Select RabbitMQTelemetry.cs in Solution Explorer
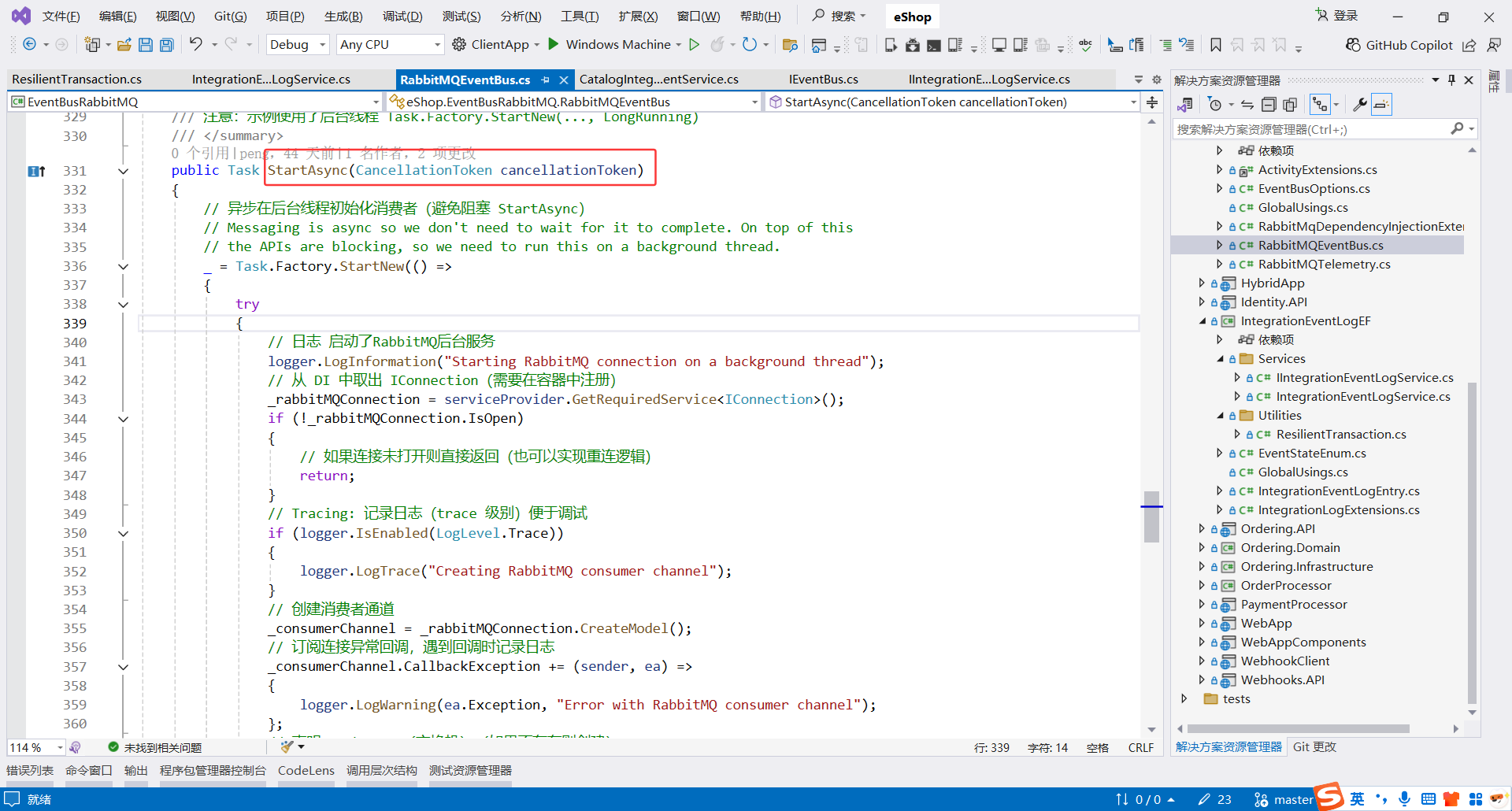Image resolution: width=1512 pixels, height=811 pixels. [1324, 265]
